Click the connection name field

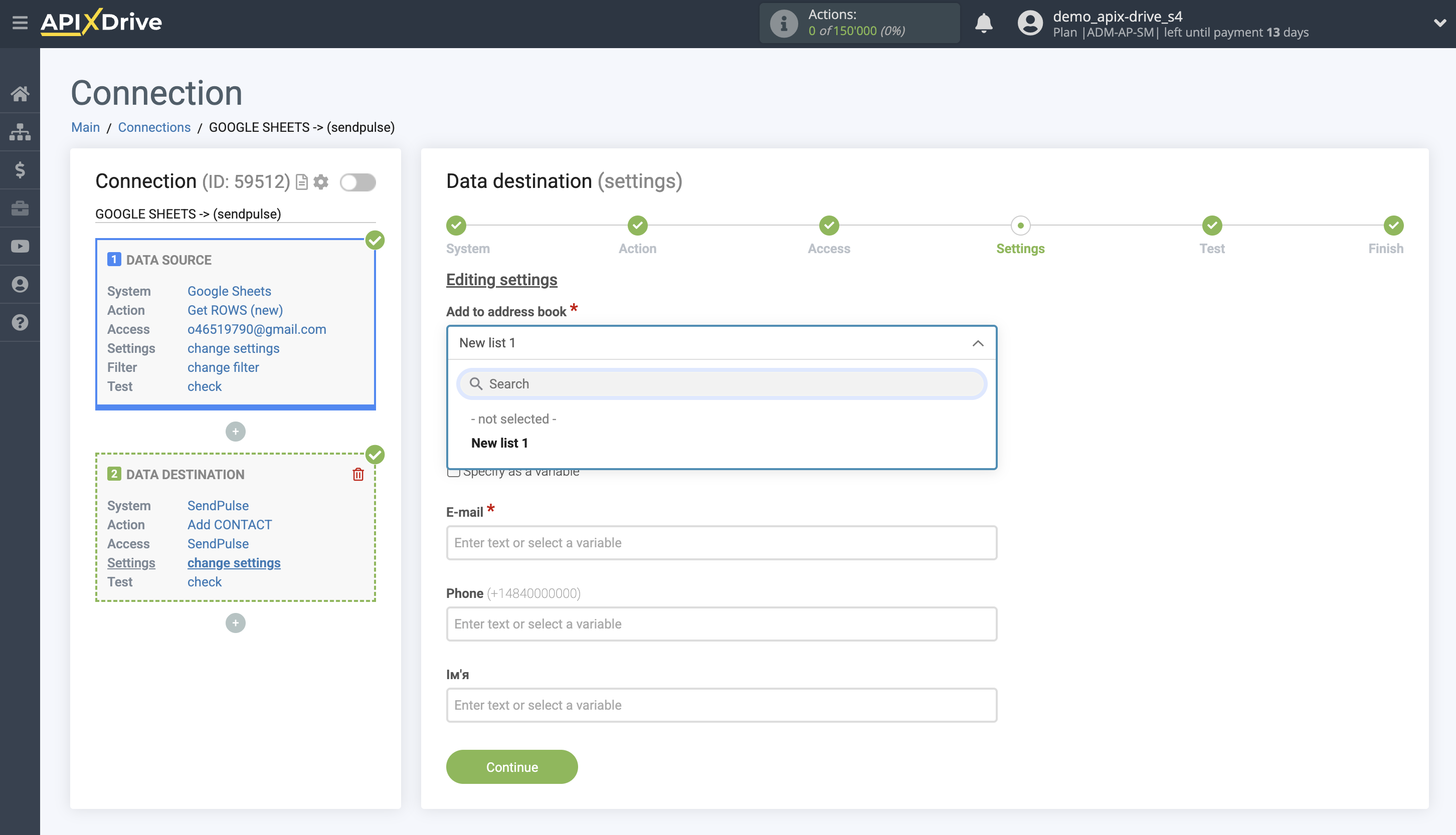tap(235, 214)
